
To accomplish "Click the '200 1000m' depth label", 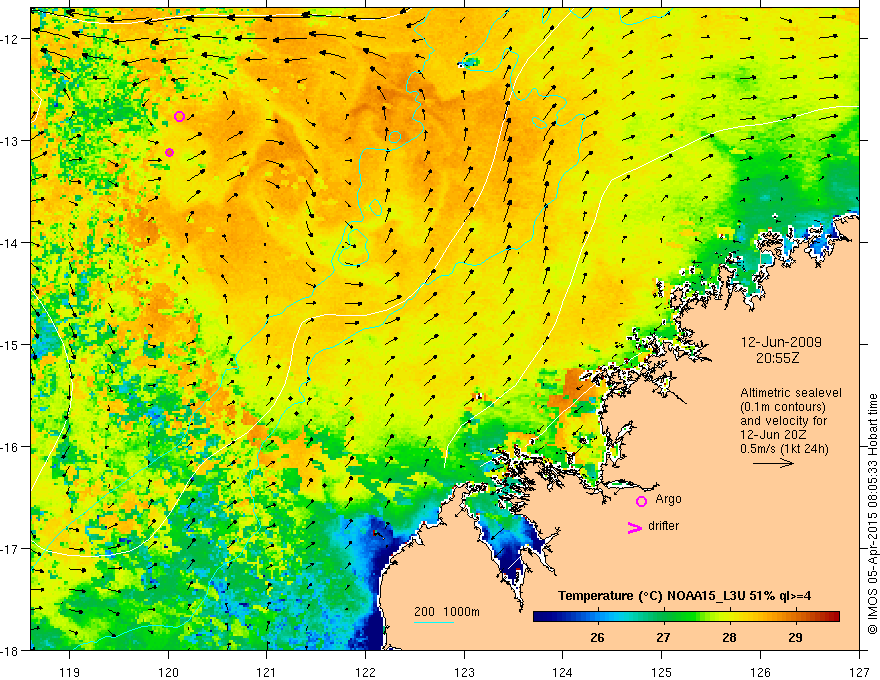I will pyautogui.click(x=447, y=612).
